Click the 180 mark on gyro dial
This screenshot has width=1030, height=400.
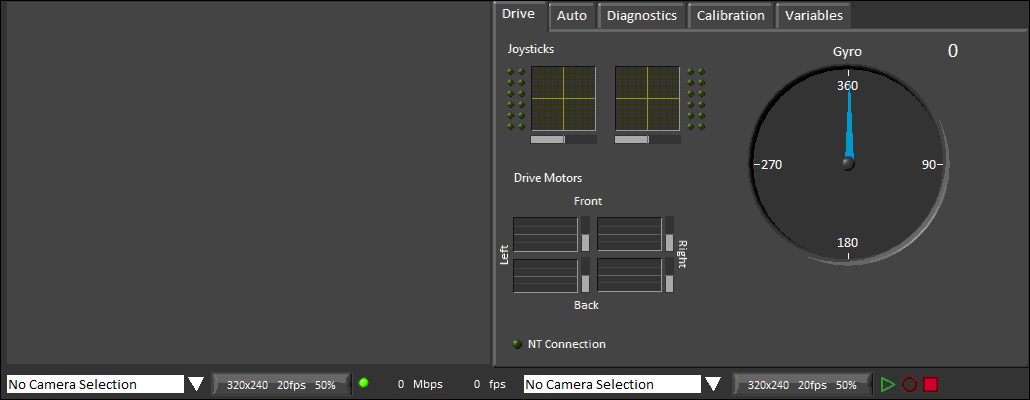tap(847, 242)
